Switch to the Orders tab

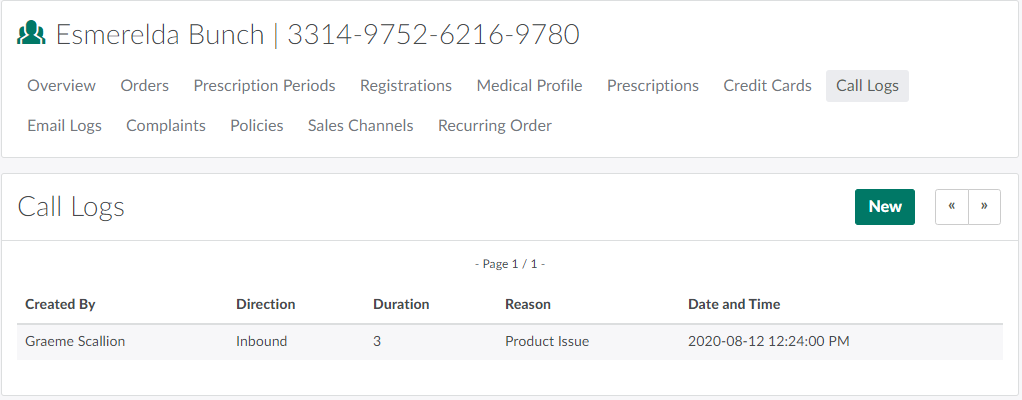(x=145, y=86)
